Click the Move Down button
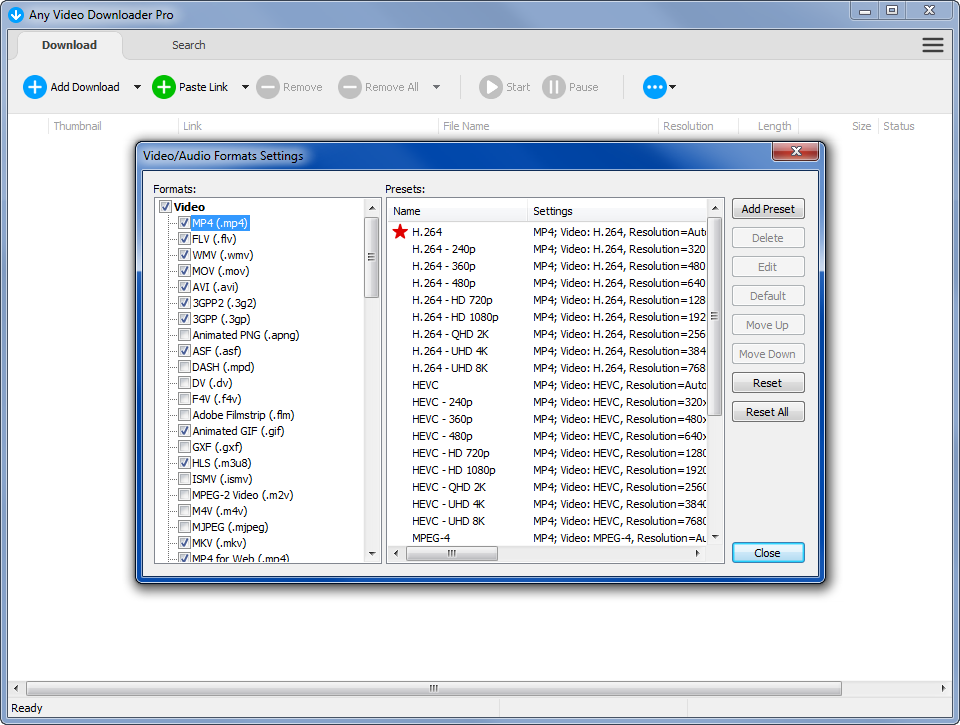Viewport: 960px width, 725px height. point(768,354)
